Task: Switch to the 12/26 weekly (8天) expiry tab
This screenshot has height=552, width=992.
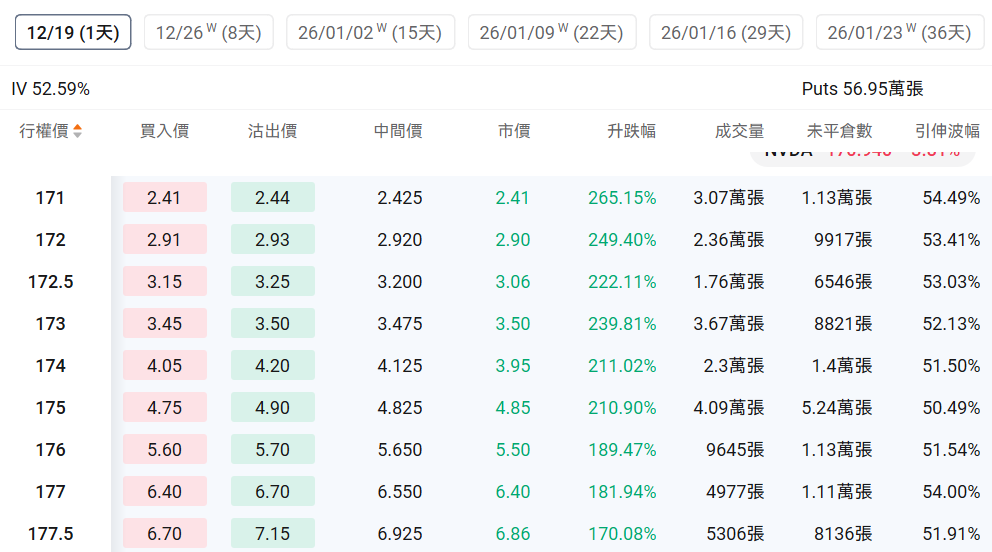Action: click(208, 33)
